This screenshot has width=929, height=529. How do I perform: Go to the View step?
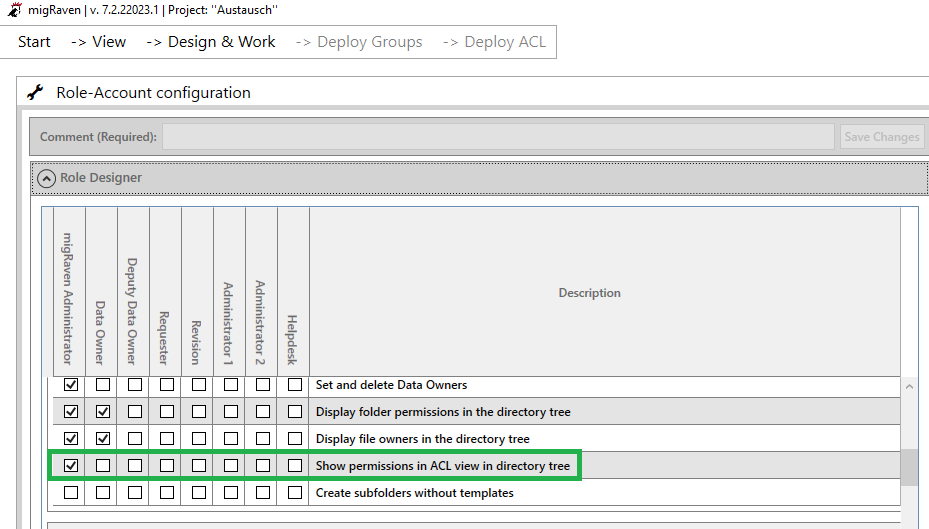pos(98,42)
